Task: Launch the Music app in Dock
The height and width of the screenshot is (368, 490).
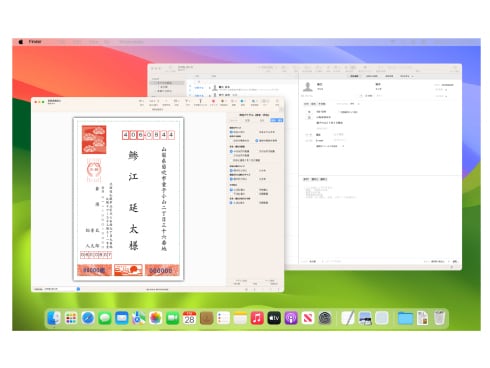Action: point(257,318)
